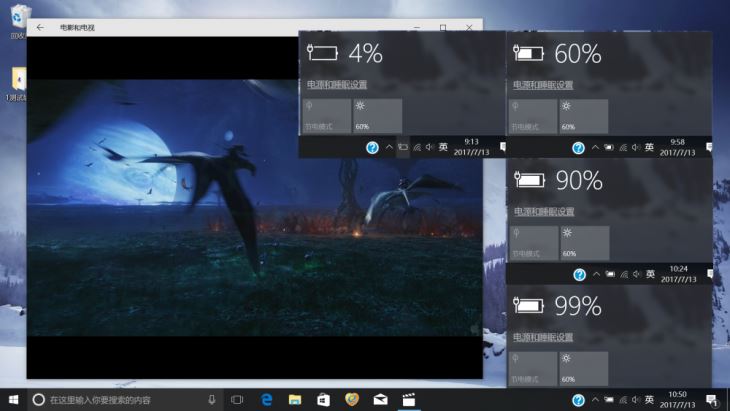
Task: Toggle battery saver tile in the 60% panel
Action: click(533, 116)
